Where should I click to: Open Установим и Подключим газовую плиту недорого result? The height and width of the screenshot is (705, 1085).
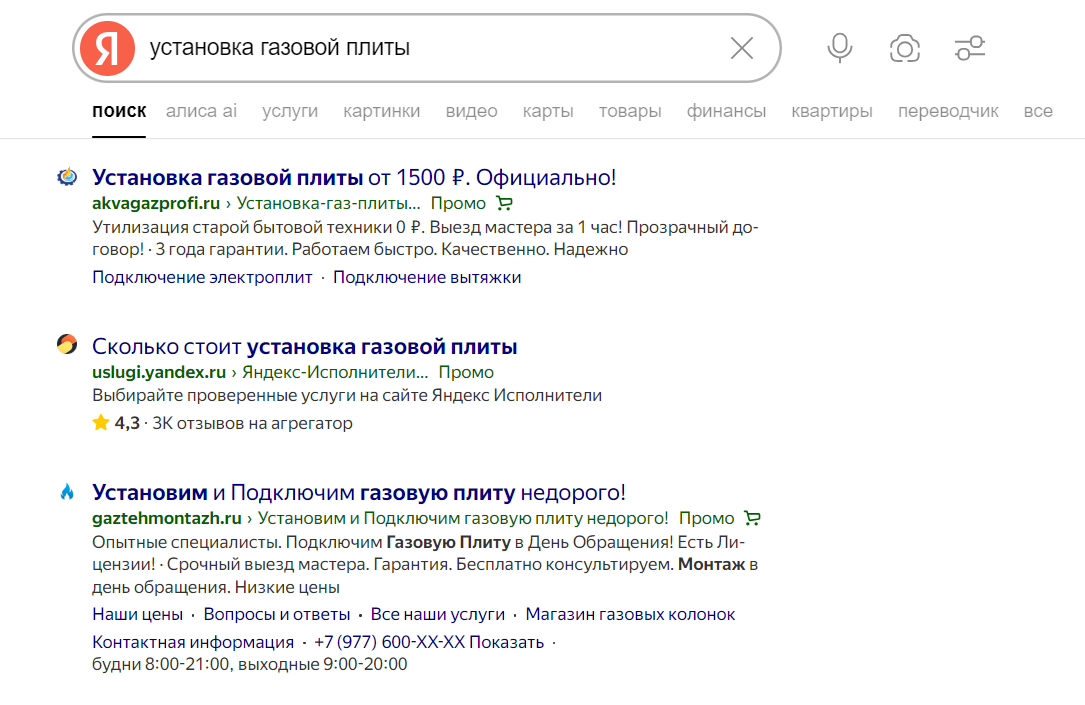358,493
